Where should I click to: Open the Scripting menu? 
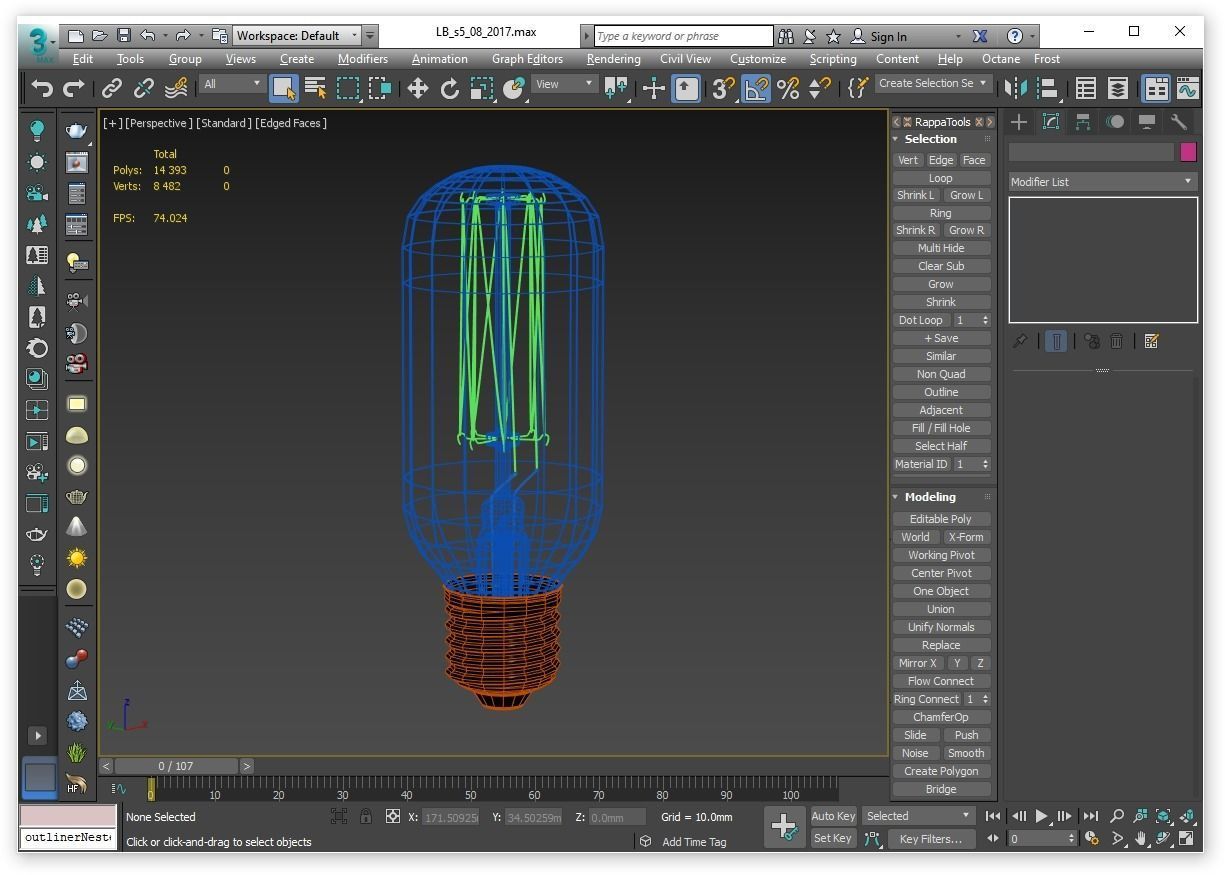833,59
